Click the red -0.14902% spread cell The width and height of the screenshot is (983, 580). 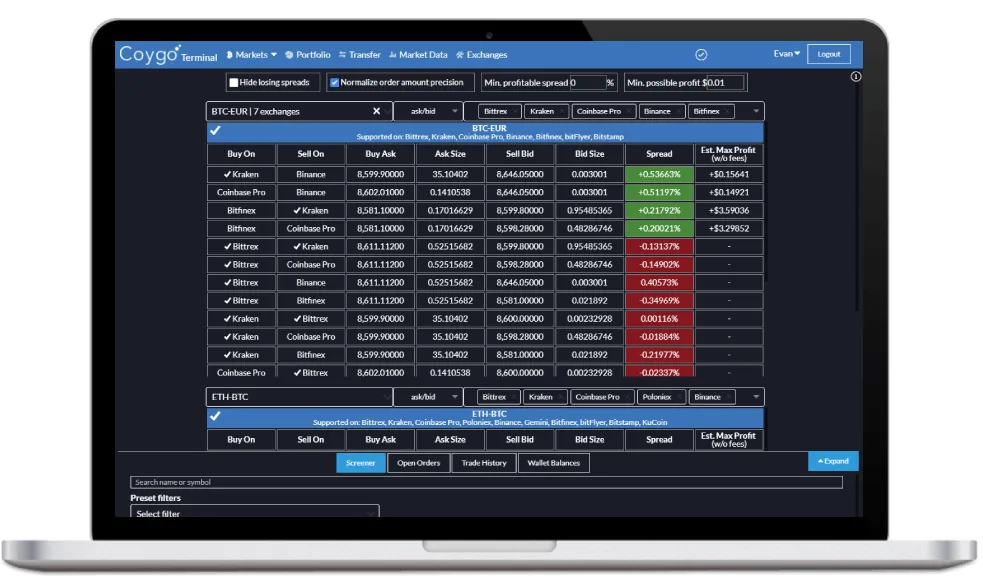click(x=659, y=265)
